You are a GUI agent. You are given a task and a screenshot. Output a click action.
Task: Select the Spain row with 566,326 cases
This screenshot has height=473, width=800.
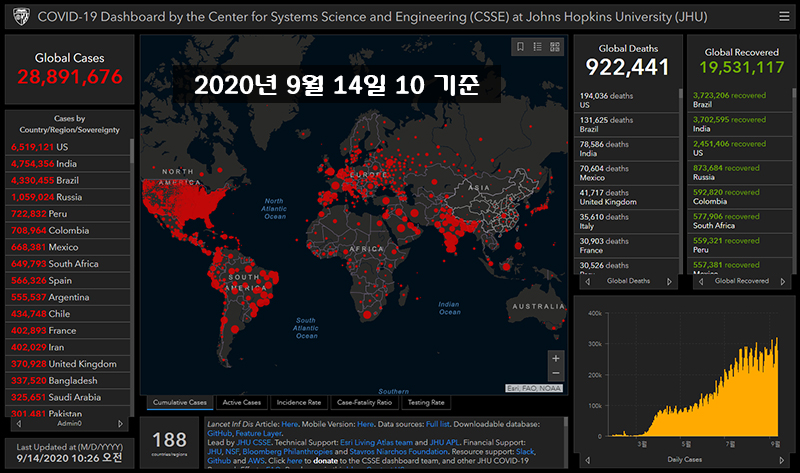[67, 281]
